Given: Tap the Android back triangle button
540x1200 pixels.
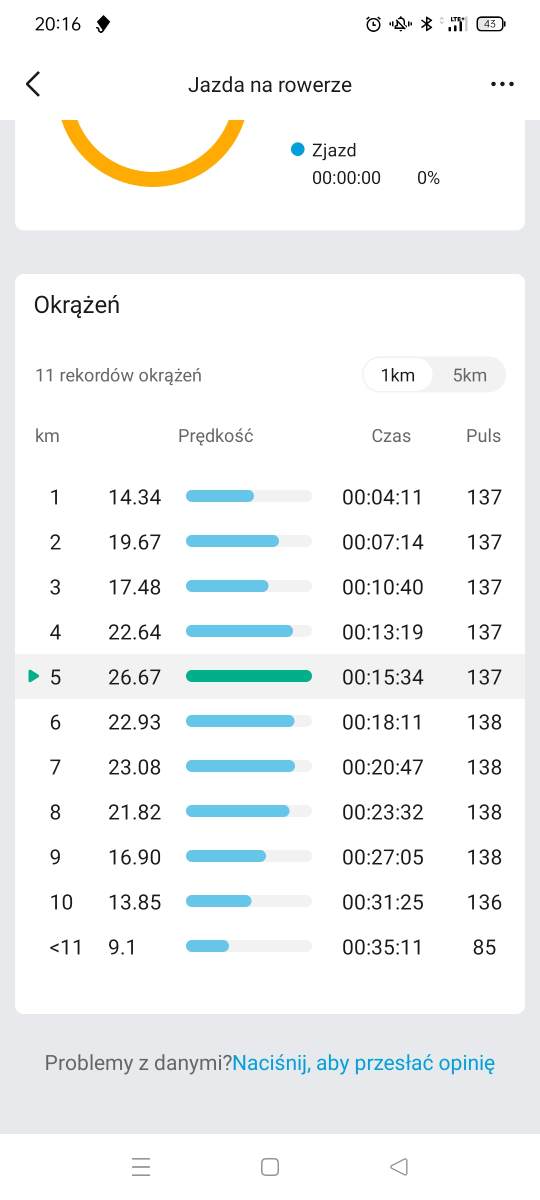Looking at the screenshot, I should [x=399, y=1166].
